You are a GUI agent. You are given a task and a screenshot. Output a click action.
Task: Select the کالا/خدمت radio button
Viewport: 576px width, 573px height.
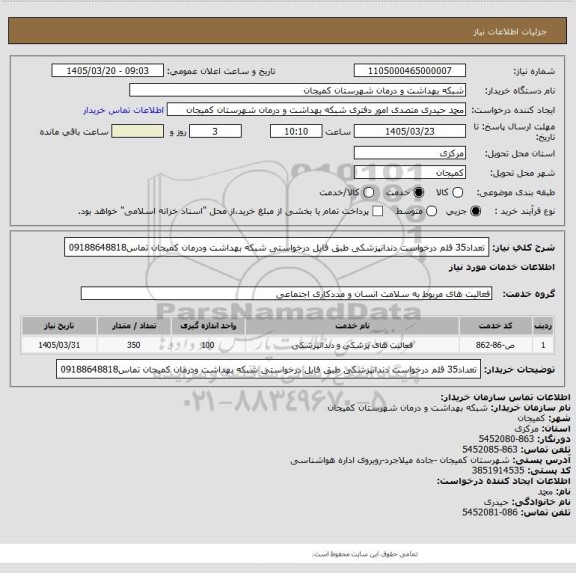[x=368, y=192]
